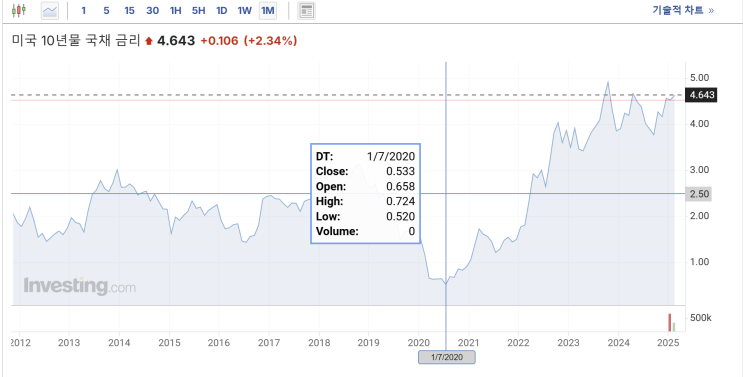Click the 3.00 label on the price axis
The width and height of the screenshot is (743, 377).
(x=699, y=170)
